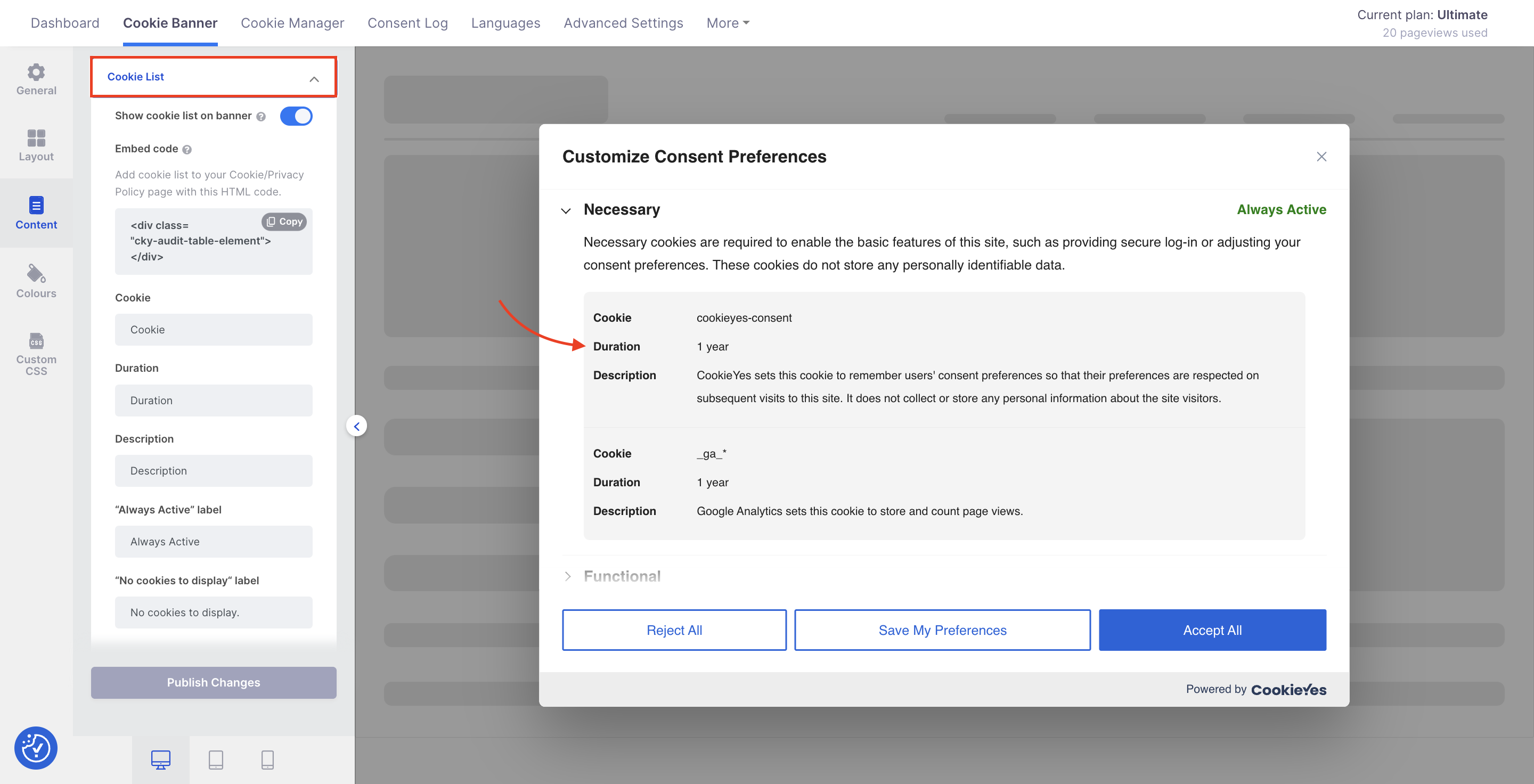Open the Colours paint bucket icon

(x=36, y=274)
